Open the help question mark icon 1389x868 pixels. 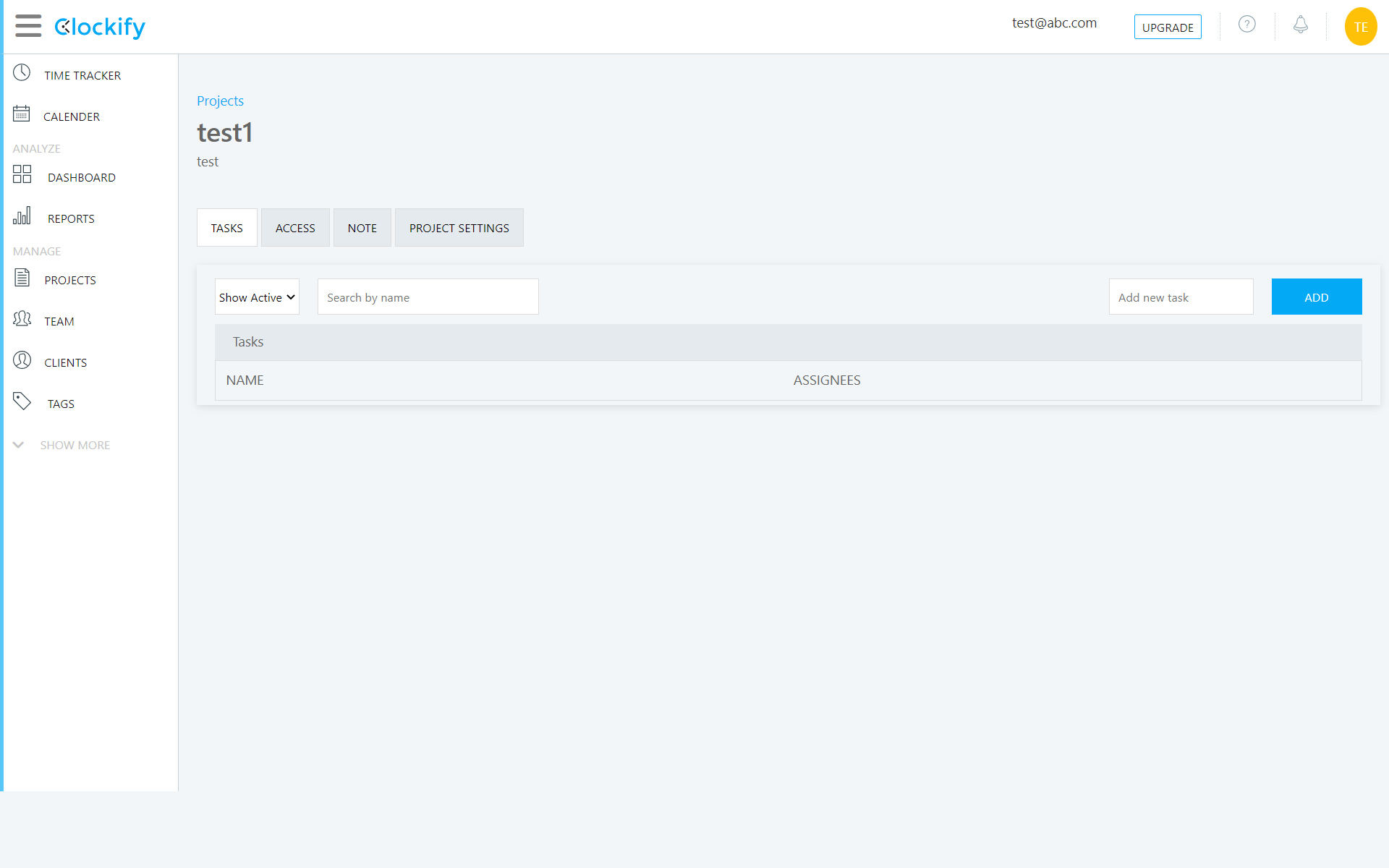(1246, 25)
